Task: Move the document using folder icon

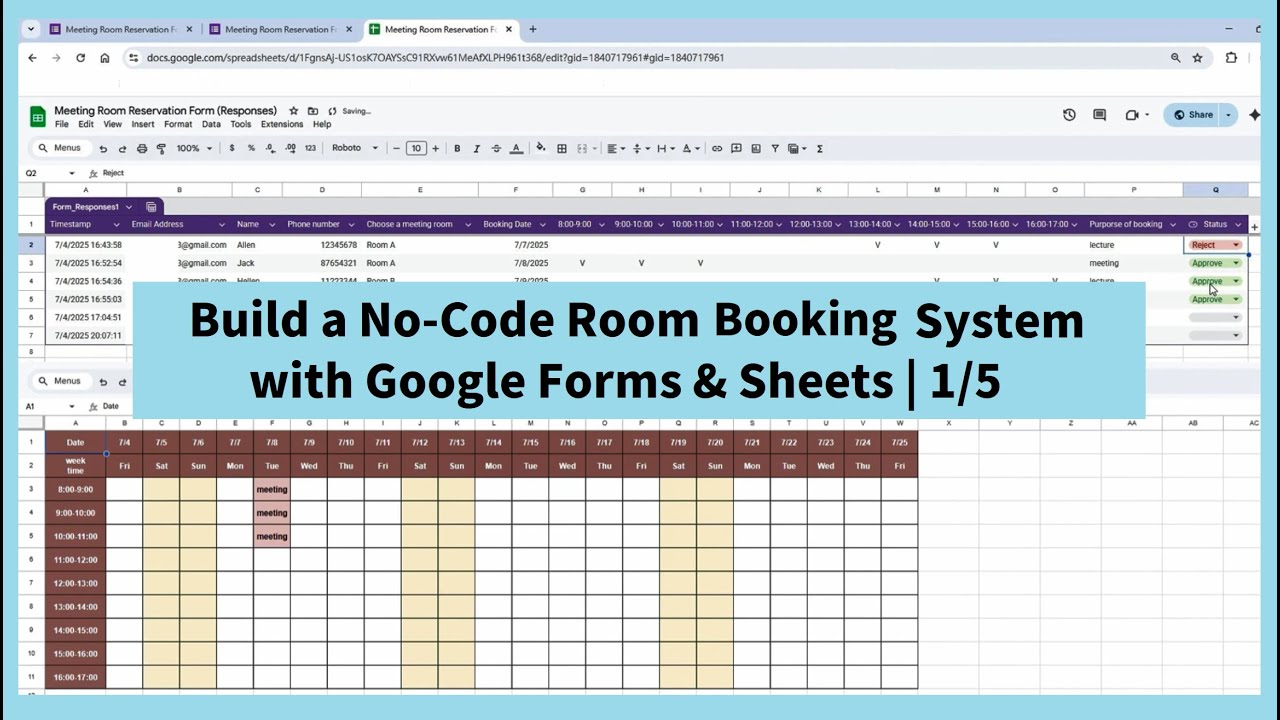Action: click(313, 111)
